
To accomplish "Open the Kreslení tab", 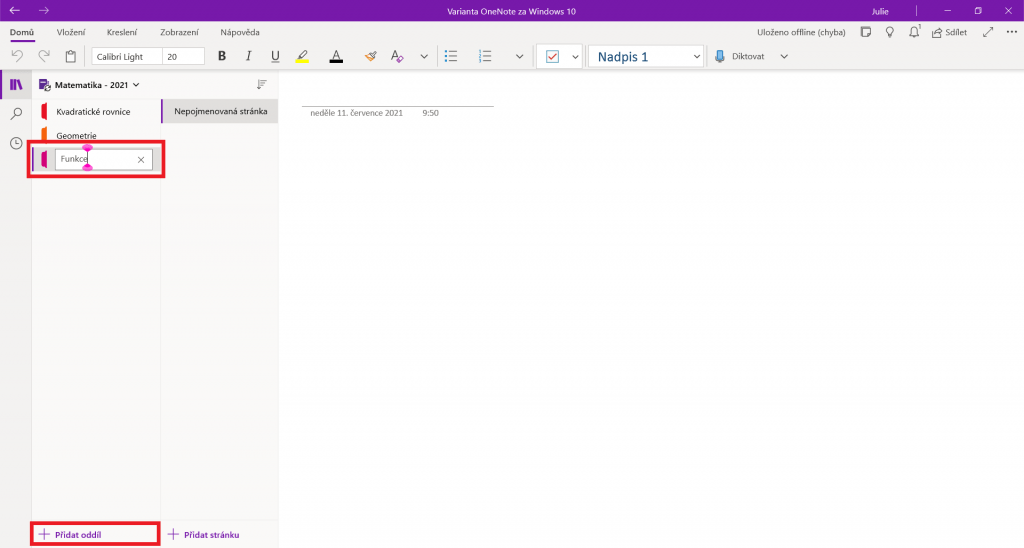I will click(x=122, y=32).
